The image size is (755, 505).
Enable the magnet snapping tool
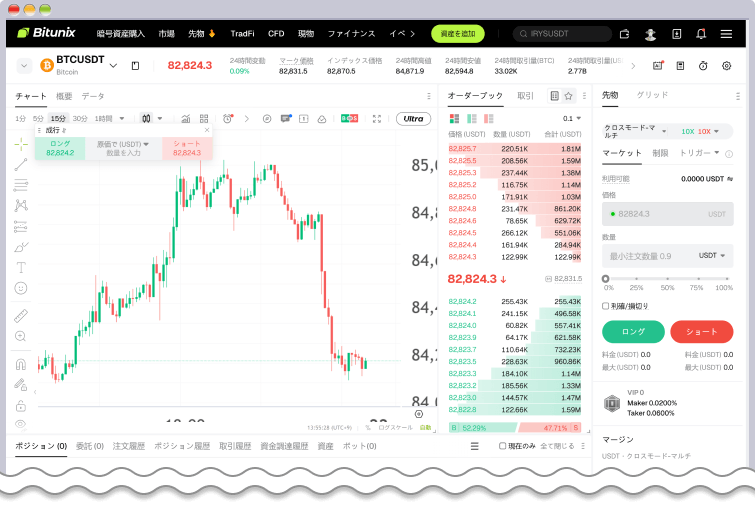[21, 364]
